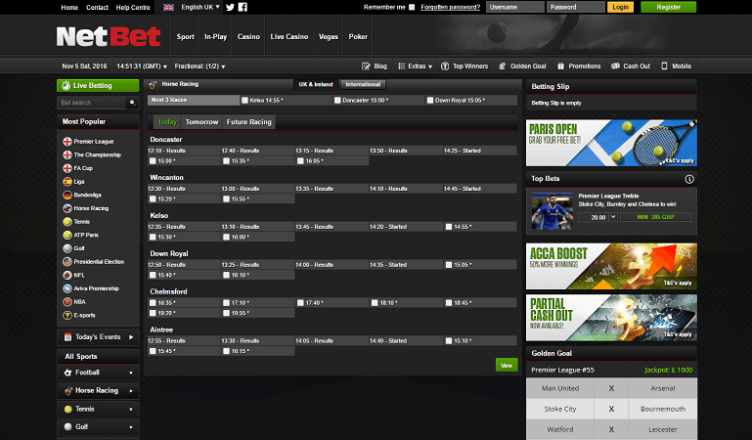
Task: Open the Fractional odds format dropdown
Action: 197,66
